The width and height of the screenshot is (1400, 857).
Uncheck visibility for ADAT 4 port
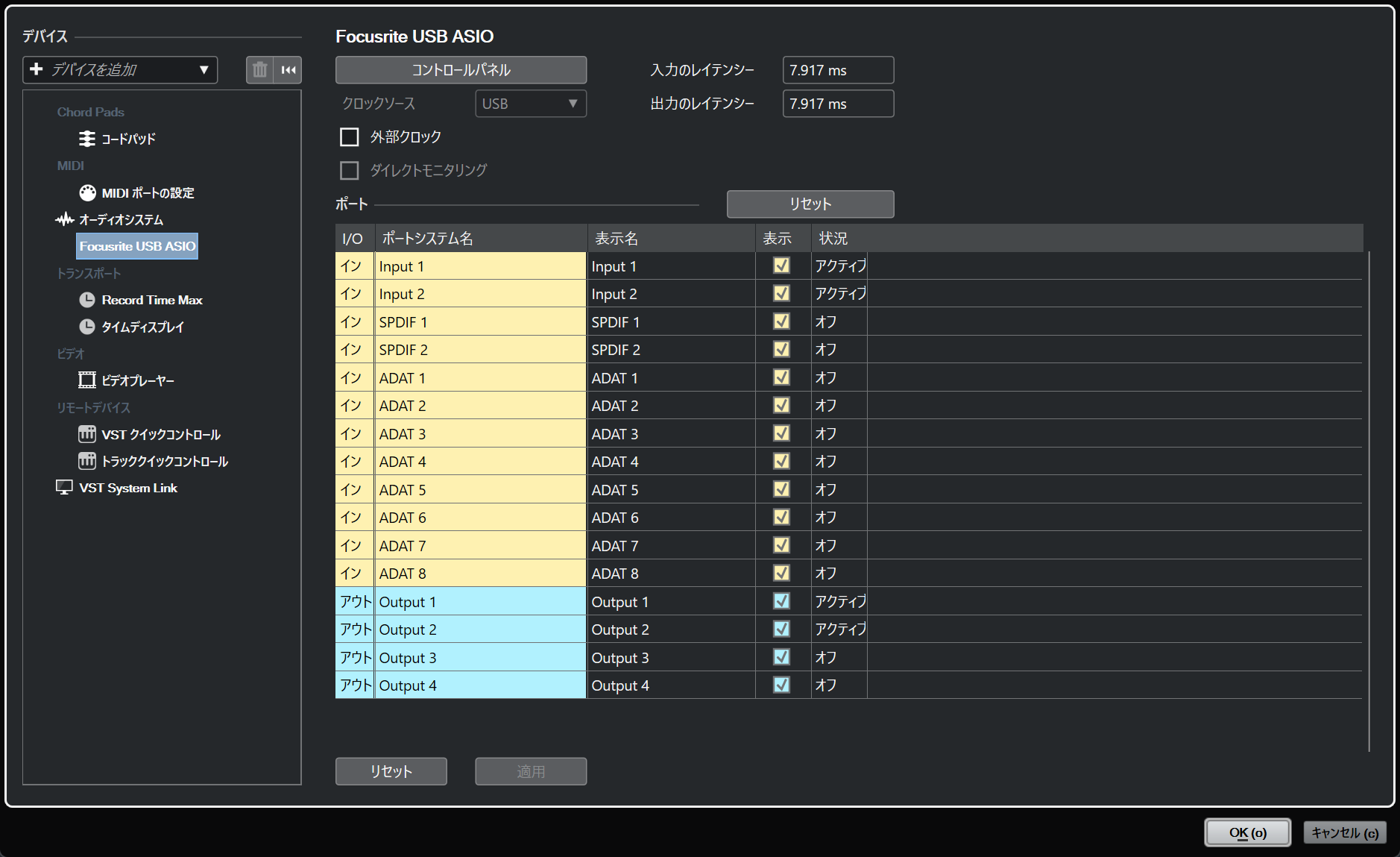click(781, 461)
